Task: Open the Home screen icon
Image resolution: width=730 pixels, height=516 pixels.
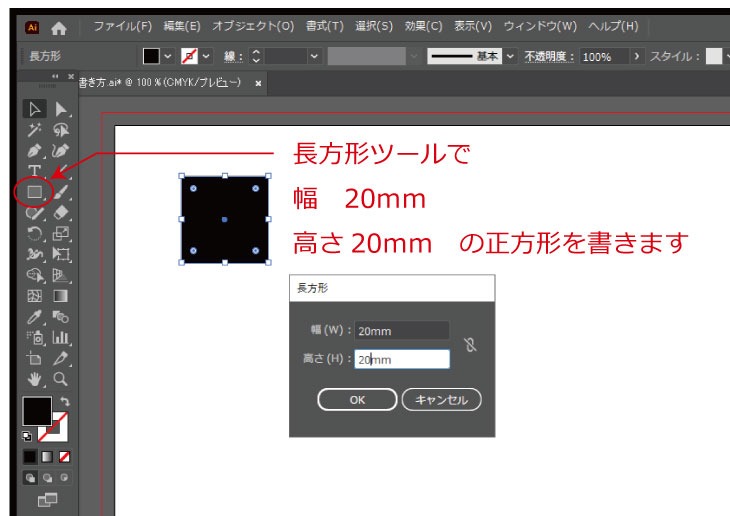Action: pyautogui.click(x=59, y=28)
